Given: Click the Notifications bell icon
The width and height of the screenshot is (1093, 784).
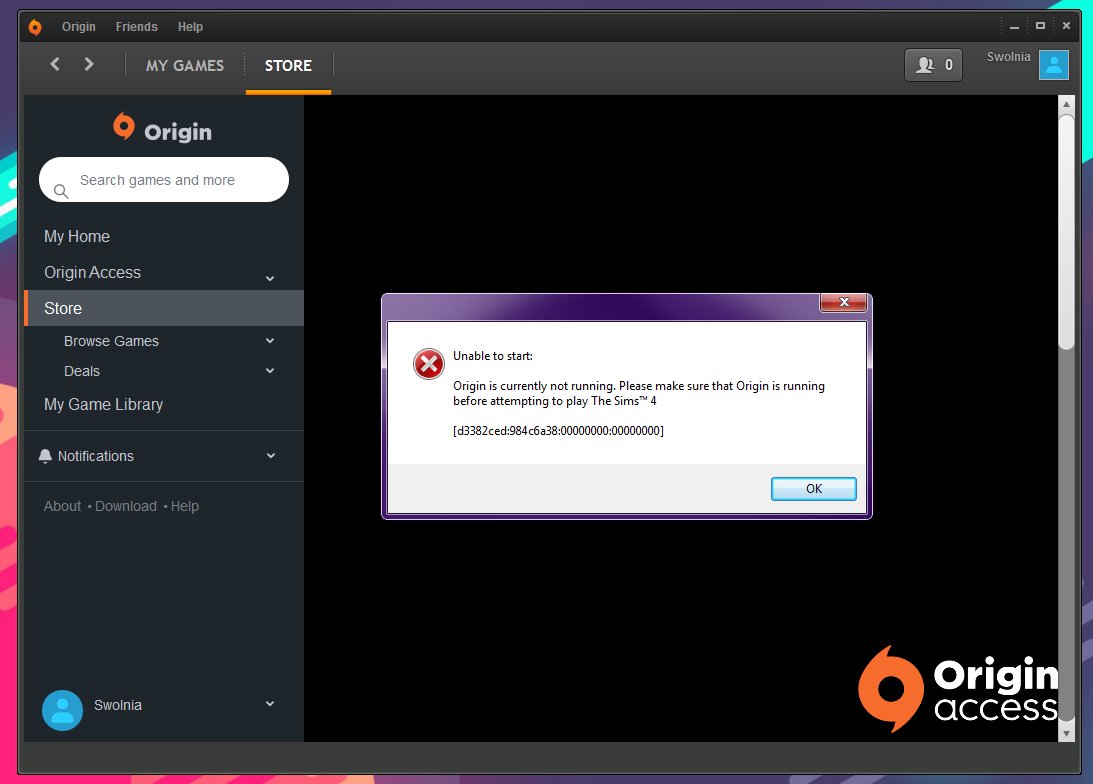Looking at the screenshot, I should click(x=45, y=456).
